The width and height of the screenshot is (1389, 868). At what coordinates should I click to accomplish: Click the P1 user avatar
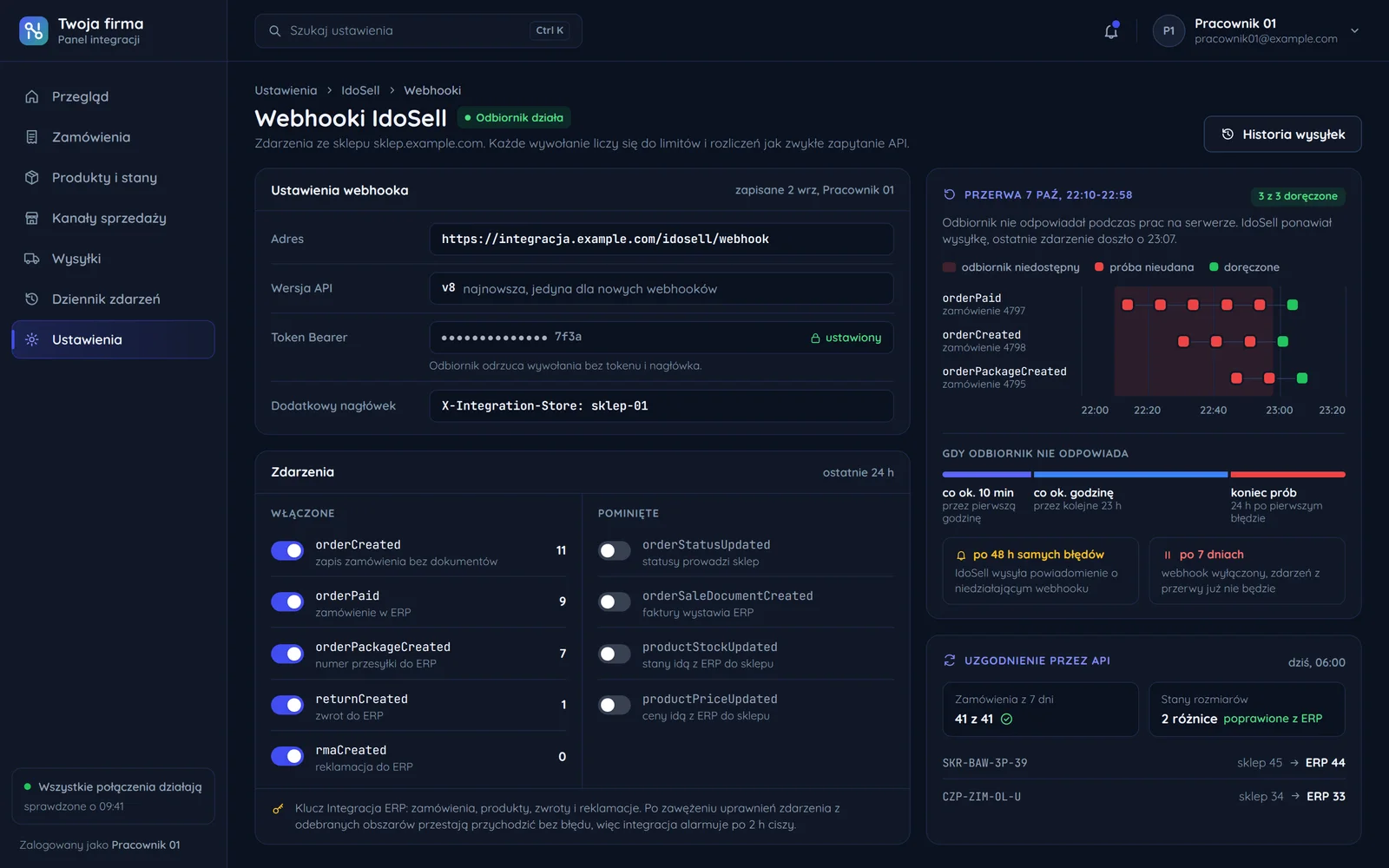(1168, 31)
